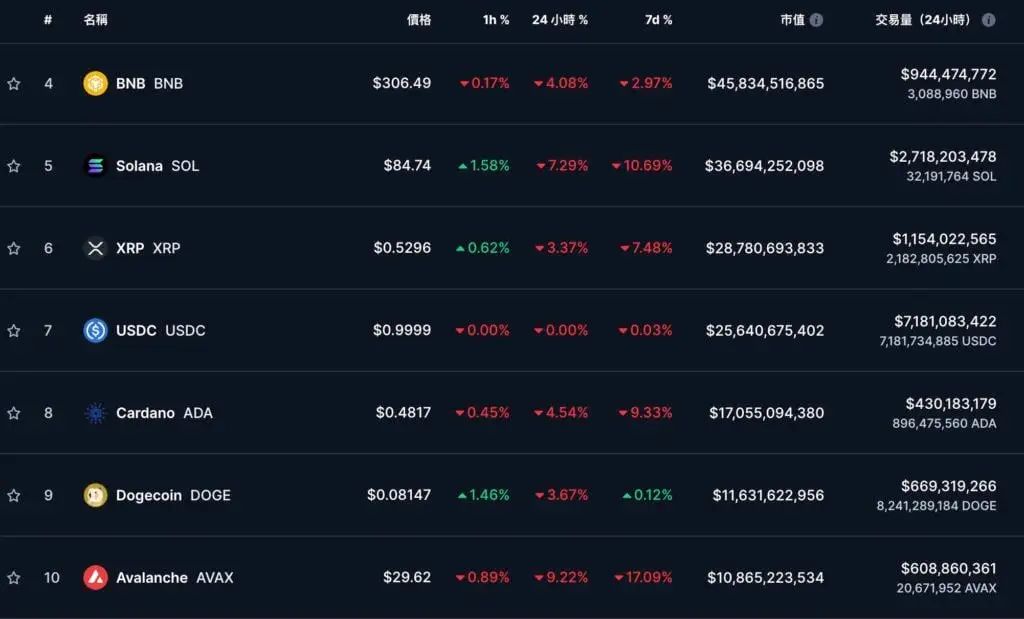Star BNB to add to watchlist
Viewport: 1024px width, 619px height.
14,84
